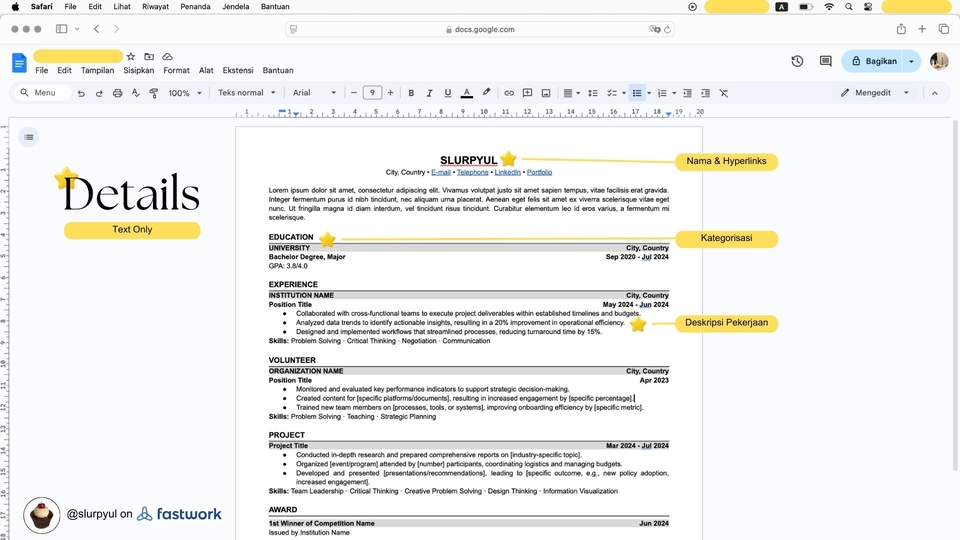960x540 pixels.
Task: Run spelling and grammar check icon
Action: pyautogui.click(x=135, y=93)
